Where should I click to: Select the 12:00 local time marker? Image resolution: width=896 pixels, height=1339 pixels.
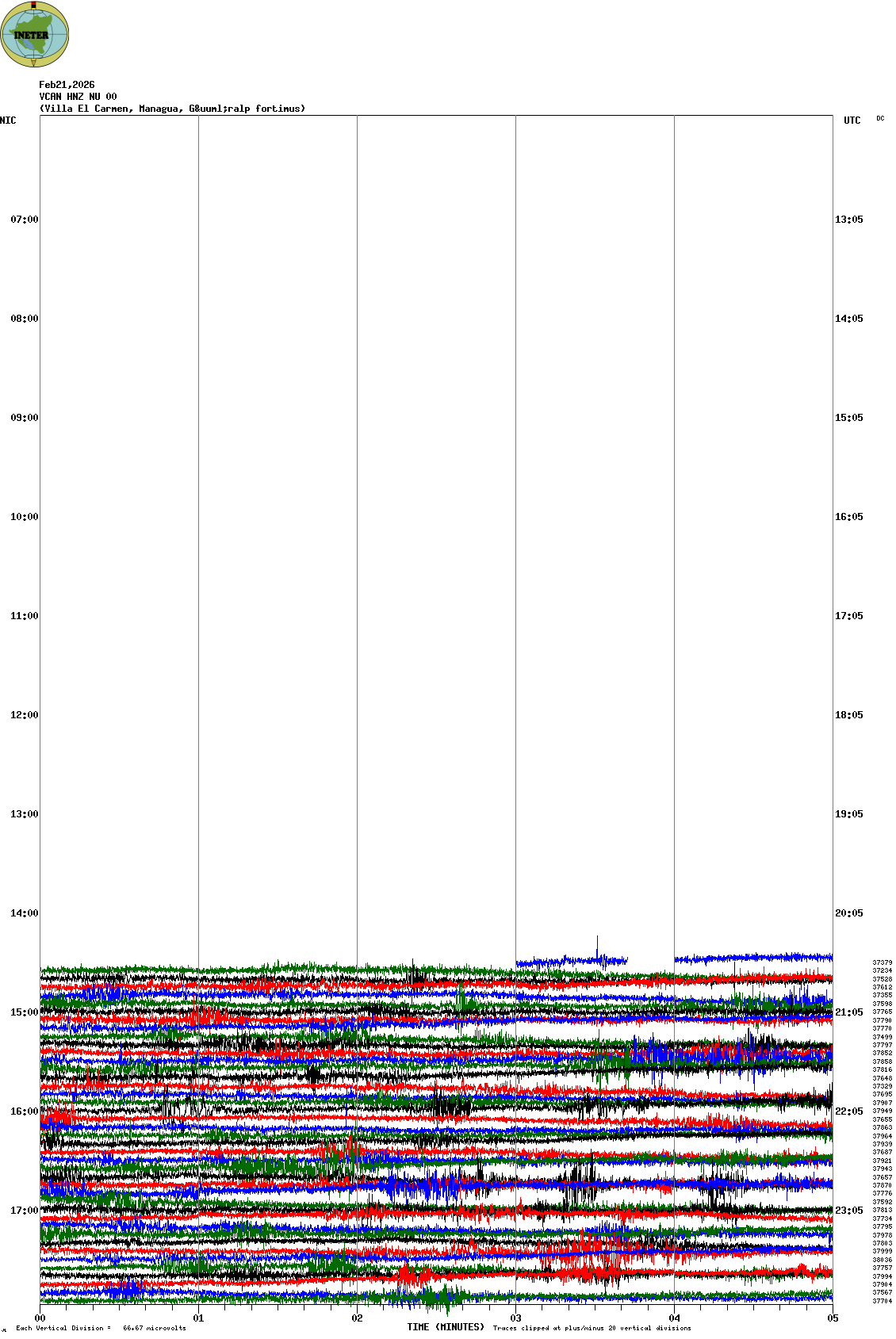[x=24, y=715]
